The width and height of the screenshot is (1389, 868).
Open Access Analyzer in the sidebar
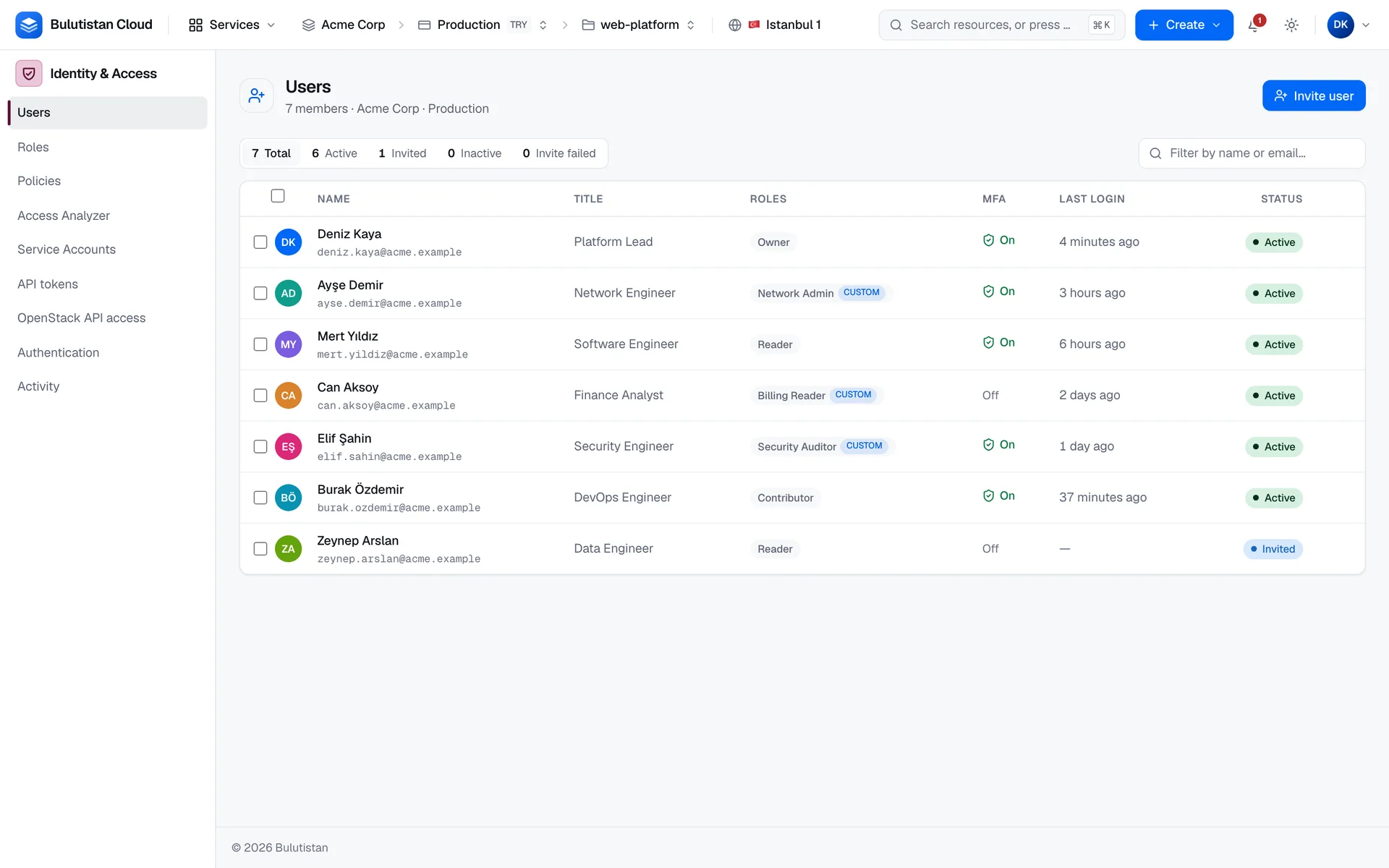(x=107, y=216)
